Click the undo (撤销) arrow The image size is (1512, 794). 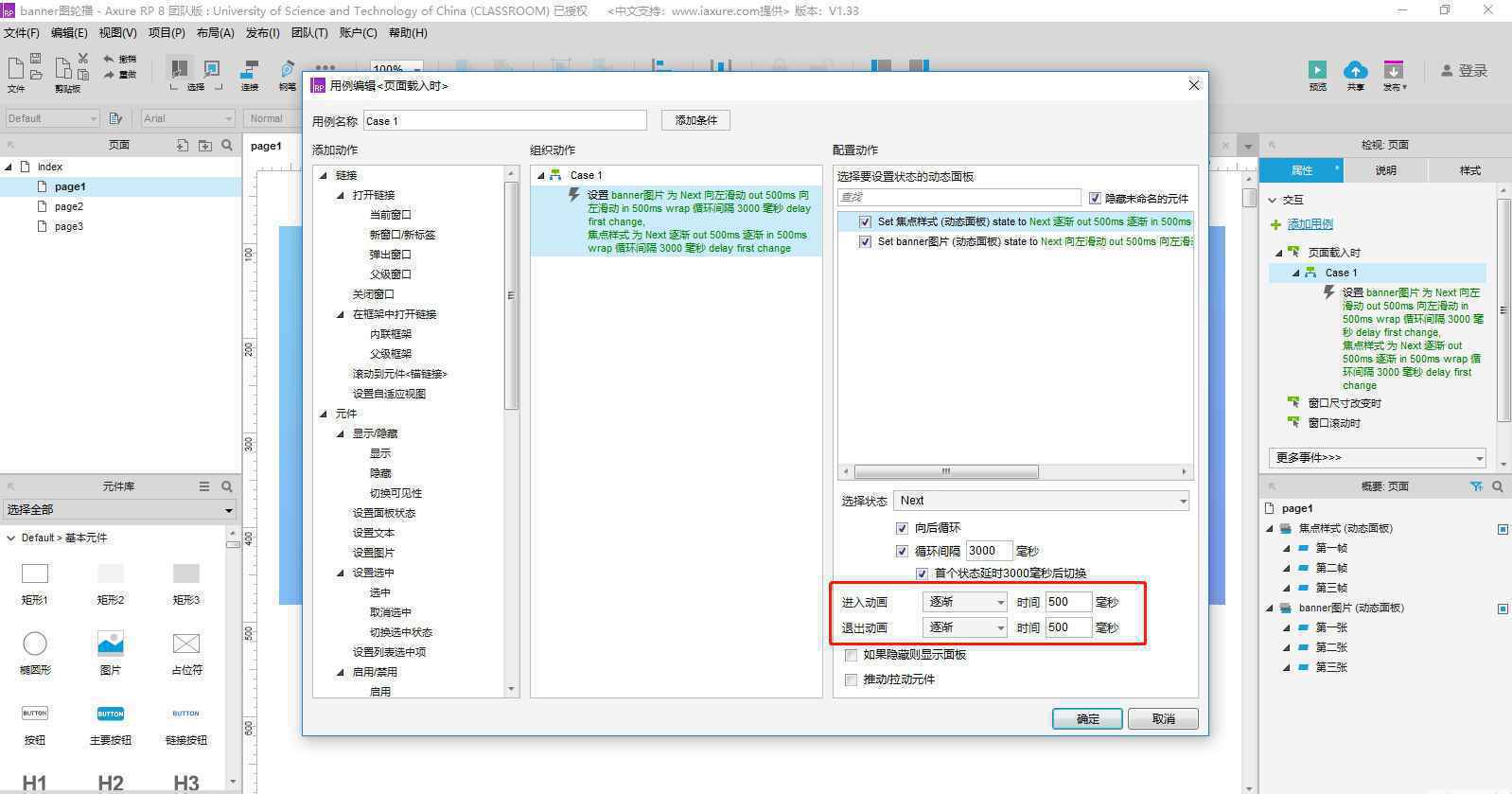110,59
